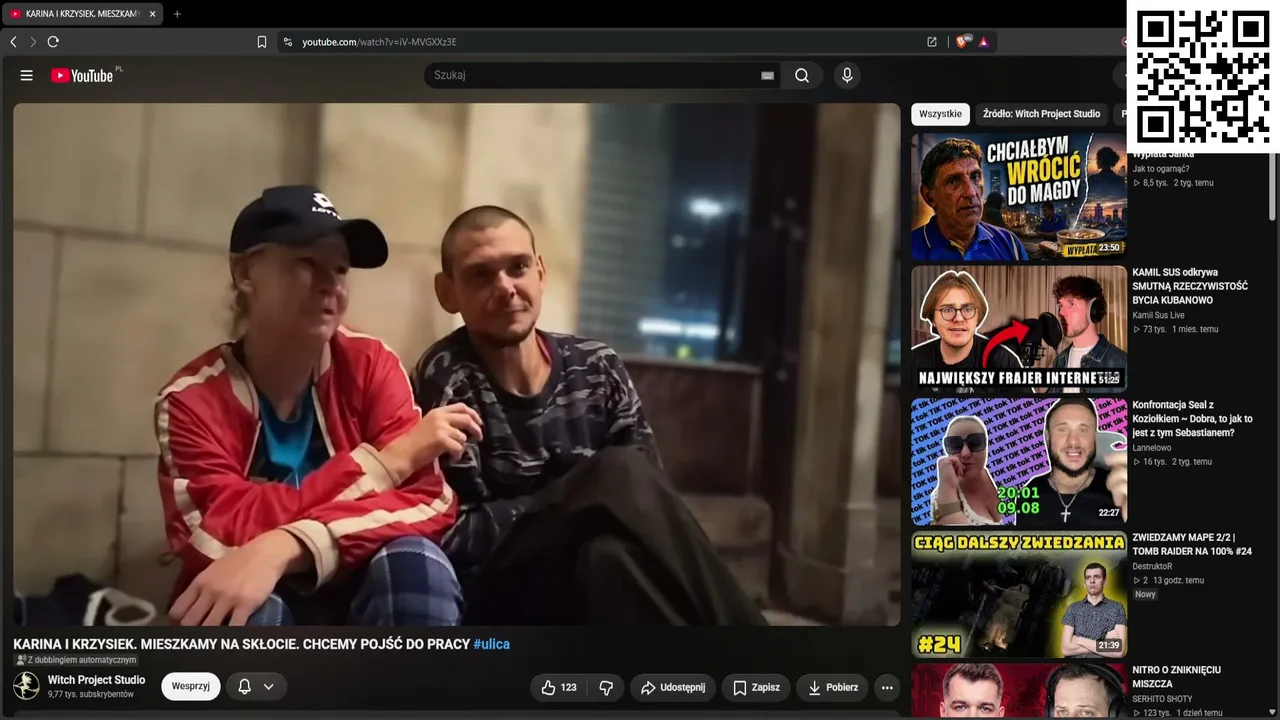Save the video with Zapisz
The image size is (1280, 720).
[x=756, y=688]
